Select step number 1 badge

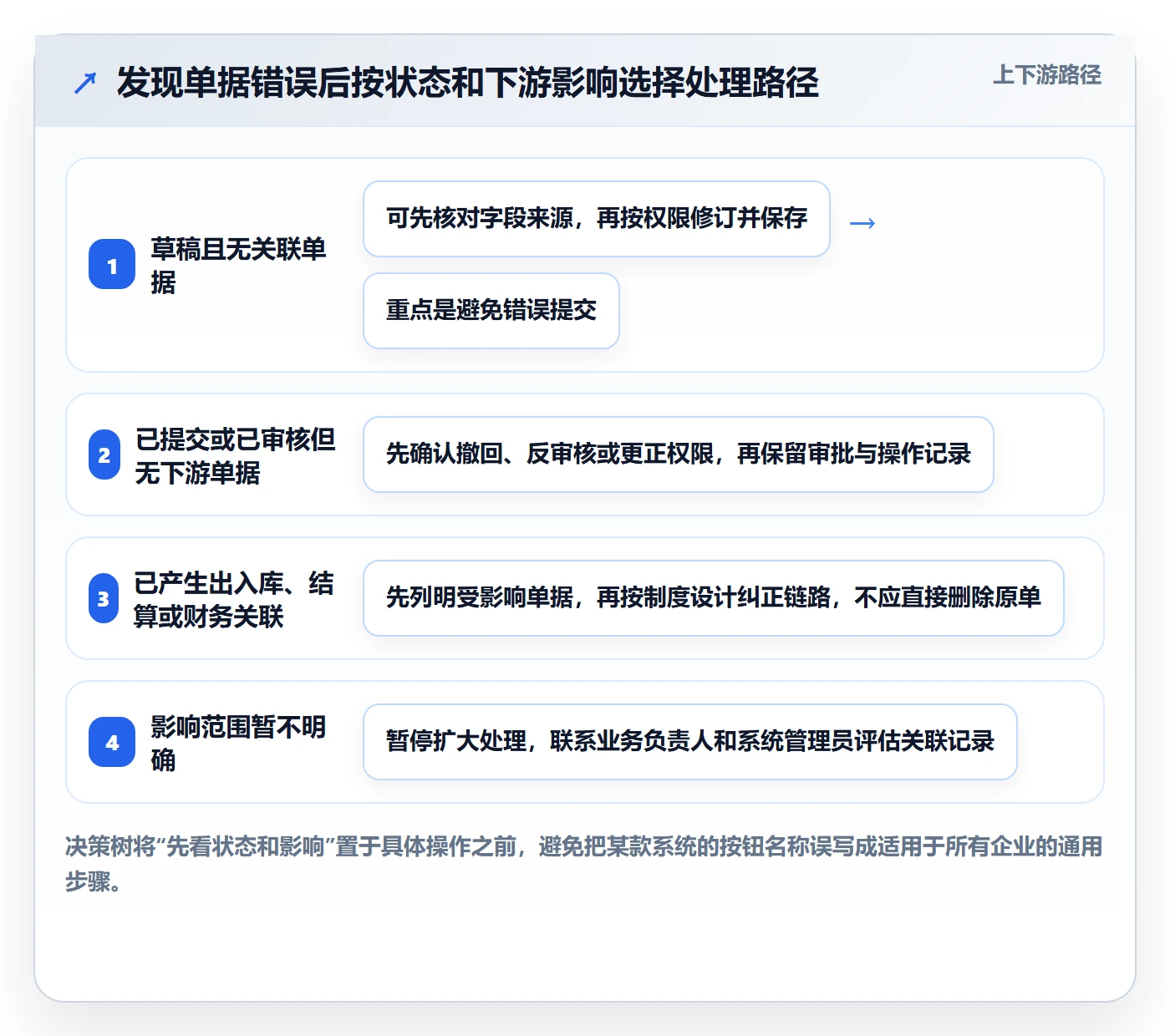click(x=112, y=265)
